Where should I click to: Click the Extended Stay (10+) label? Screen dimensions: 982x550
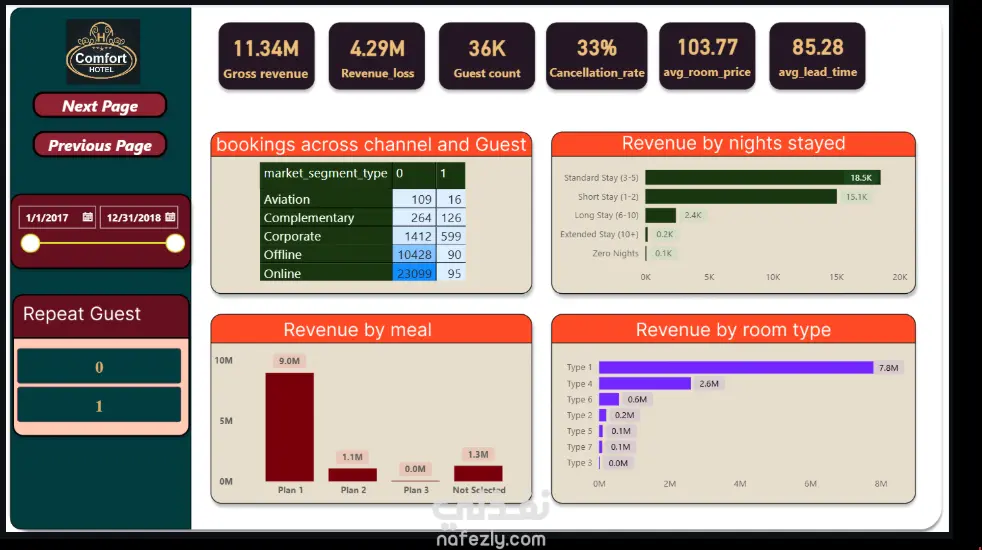pyautogui.click(x=599, y=234)
